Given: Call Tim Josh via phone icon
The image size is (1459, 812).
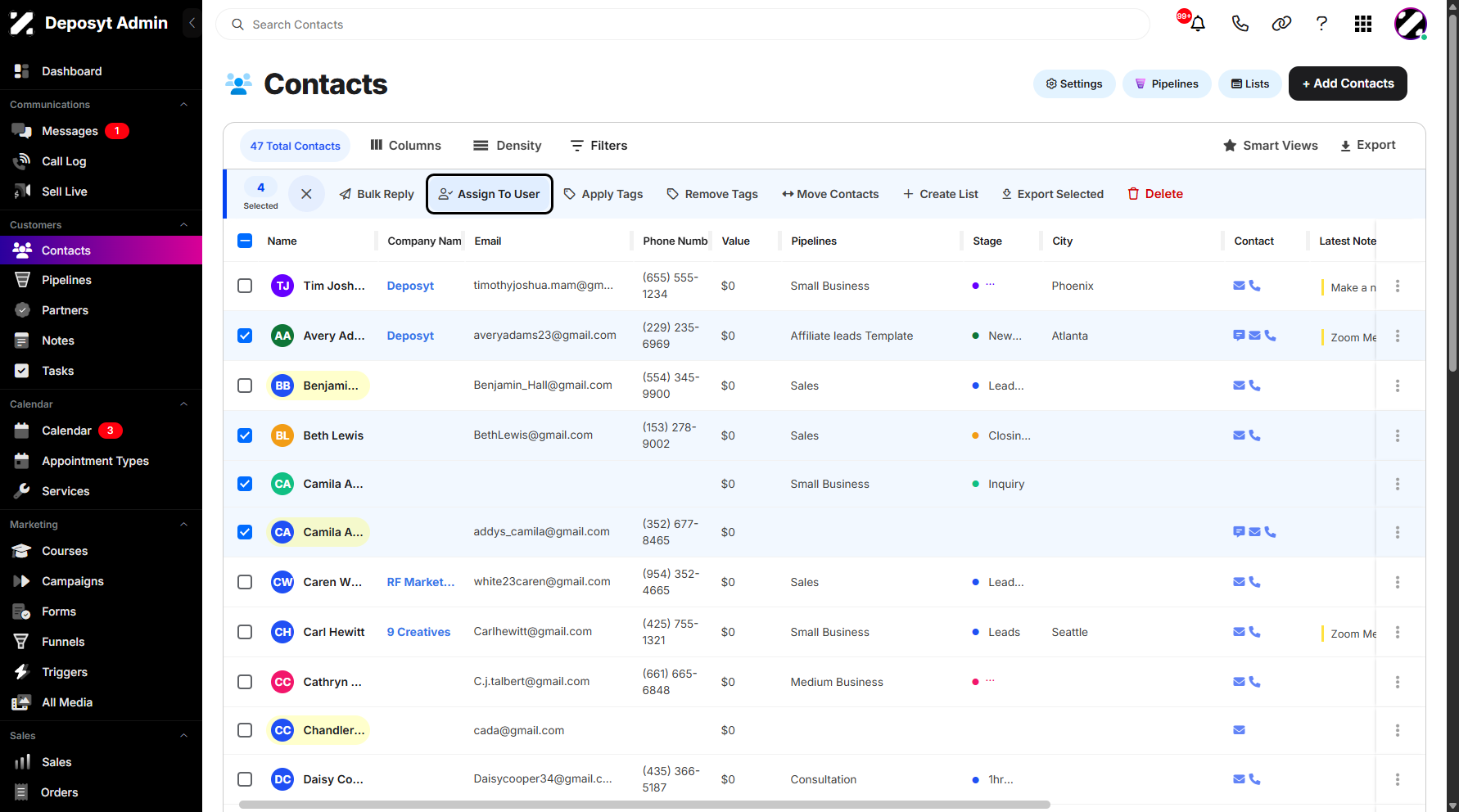Looking at the screenshot, I should click(x=1254, y=286).
